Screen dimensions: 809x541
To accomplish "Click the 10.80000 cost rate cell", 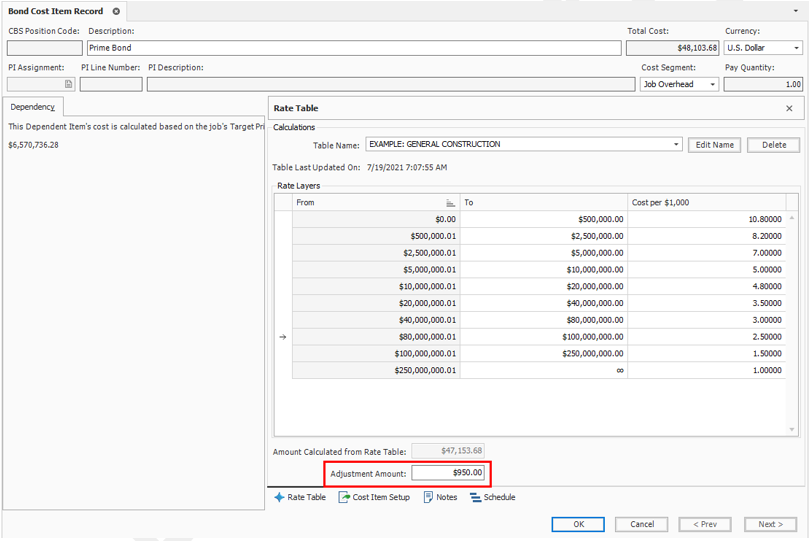I will [x=706, y=219].
